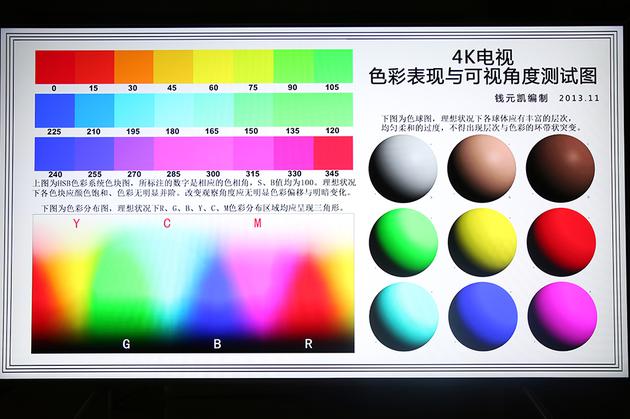Select the skin-tone sphere
Image resolution: width=630 pixels, height=419 pixels.
[x=481, y=168]
